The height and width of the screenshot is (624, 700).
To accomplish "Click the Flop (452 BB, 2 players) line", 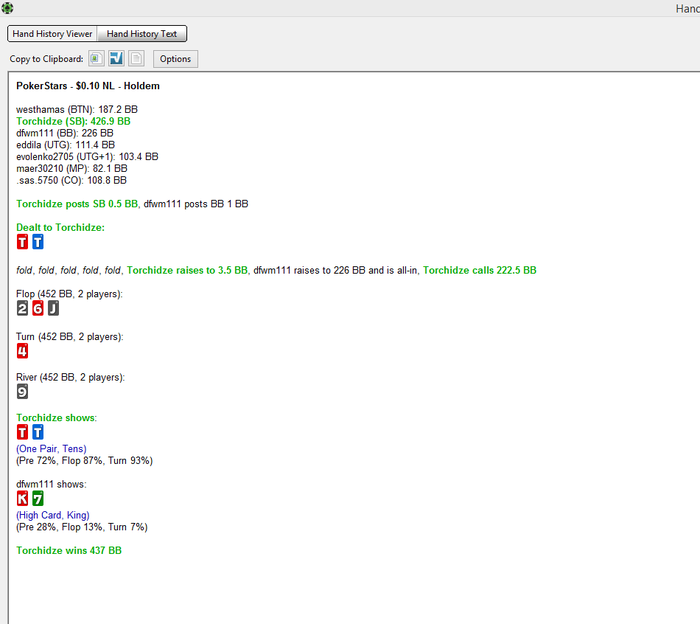I will [x=69, y=294].
